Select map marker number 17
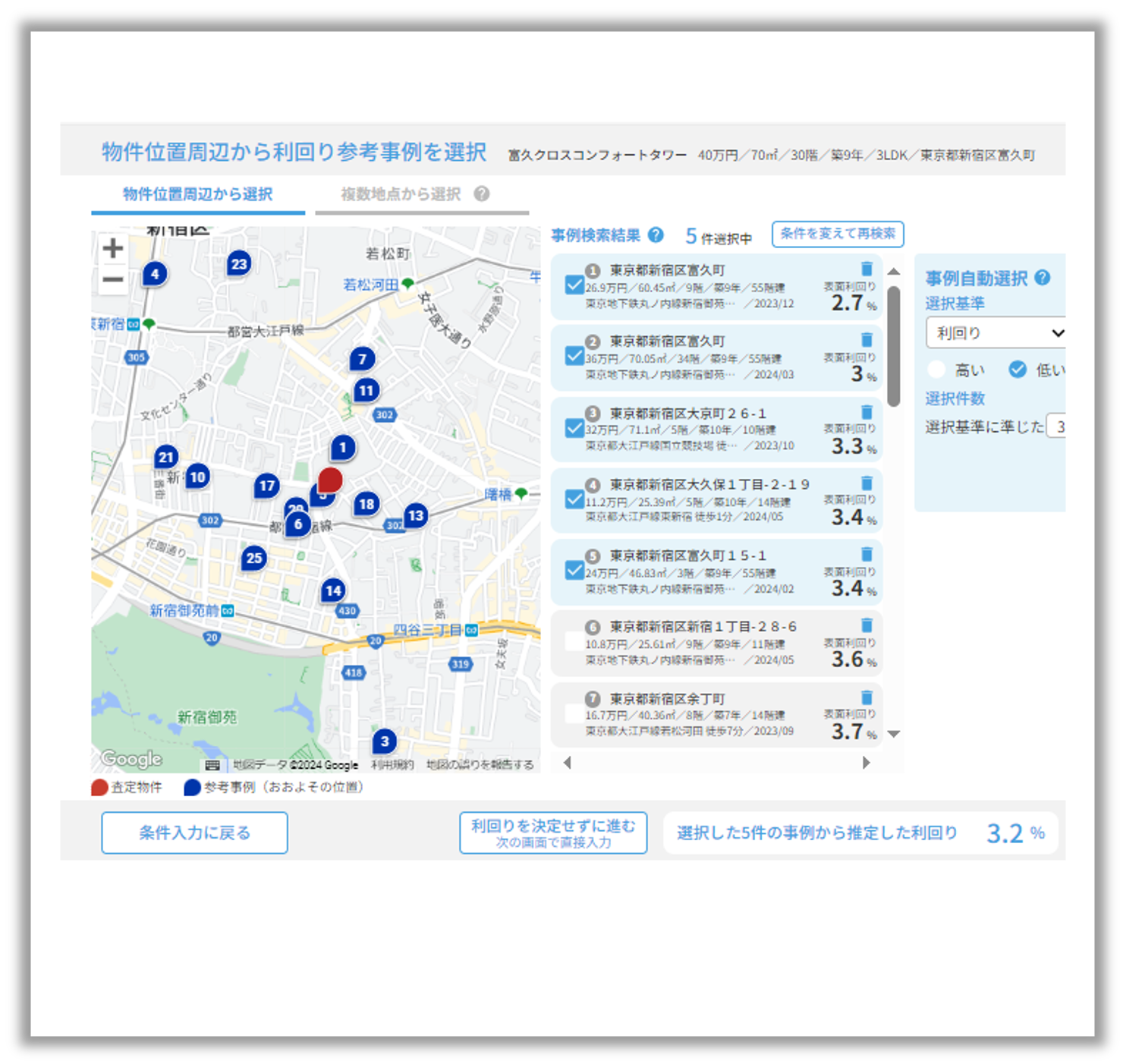This screenshot has height=1064, width=1123. pyautogui.click(x=266, y=486)
